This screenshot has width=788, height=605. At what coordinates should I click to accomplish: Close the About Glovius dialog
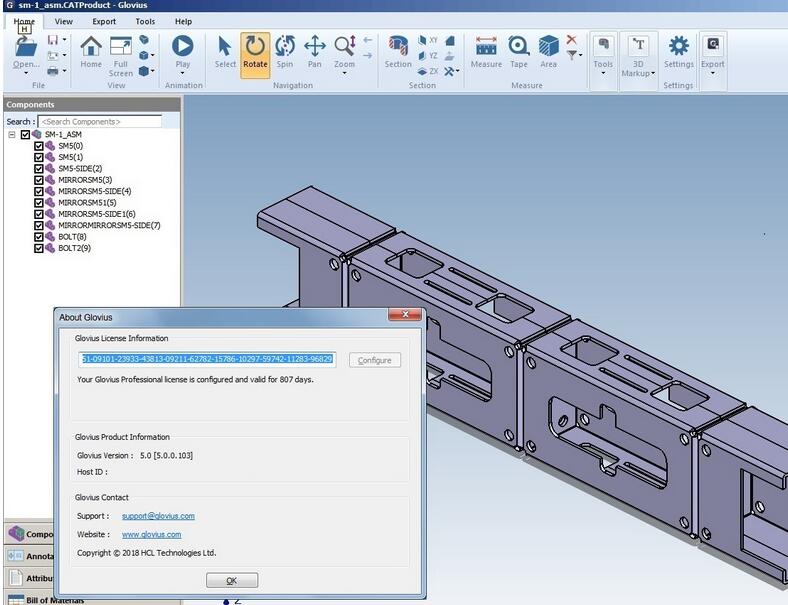(x=405, y=315)
